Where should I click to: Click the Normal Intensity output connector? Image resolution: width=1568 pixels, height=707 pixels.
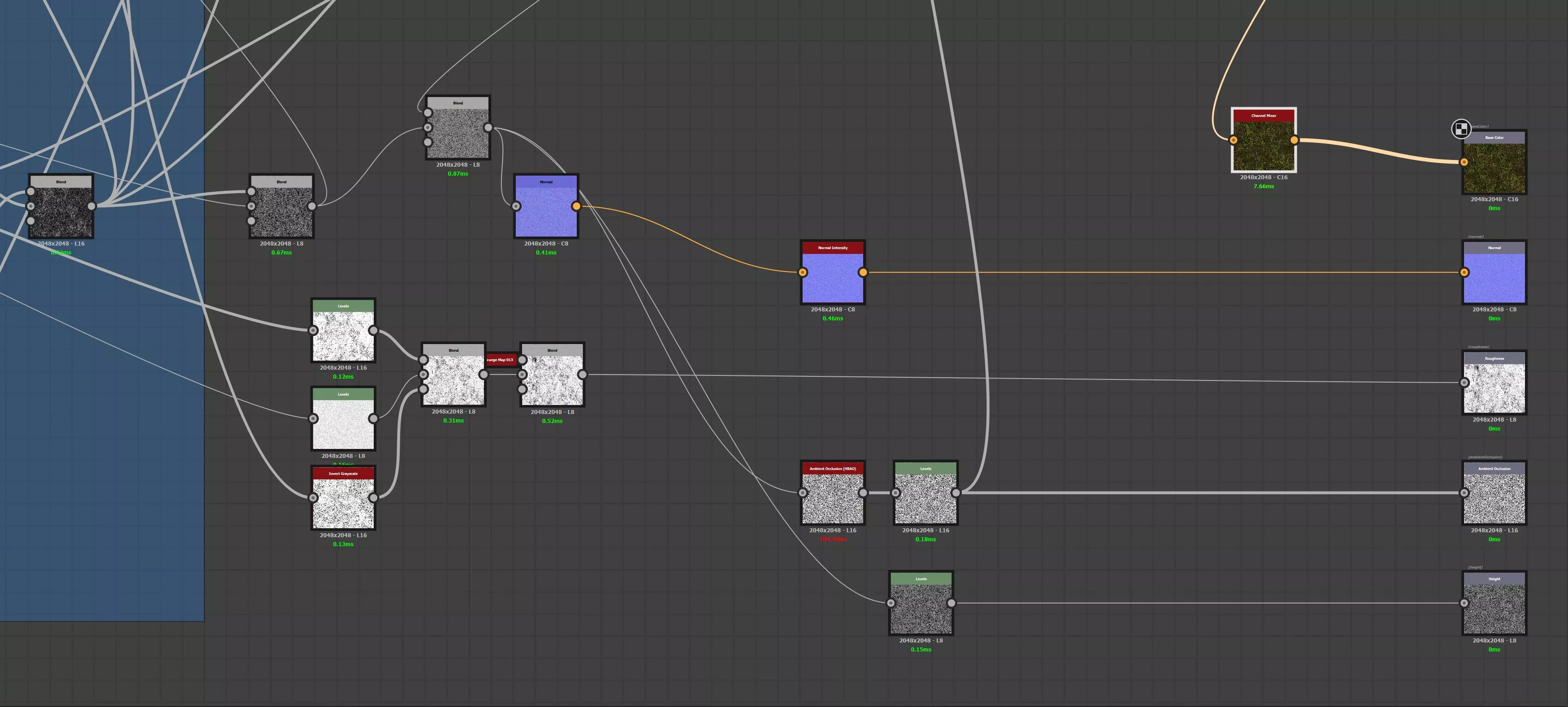[x=863, y=272]
